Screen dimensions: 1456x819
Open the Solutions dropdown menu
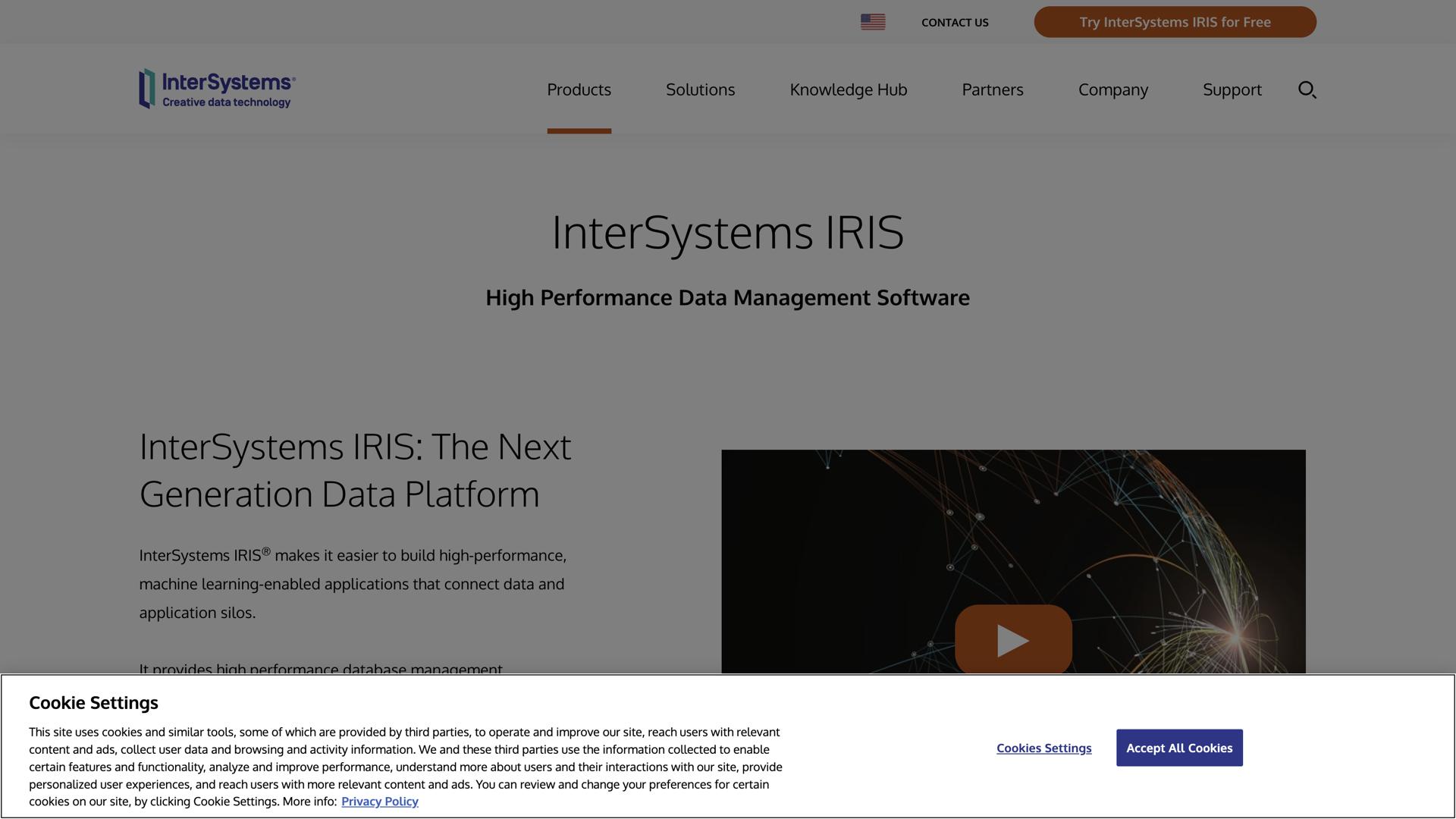(x=699, y=89)
